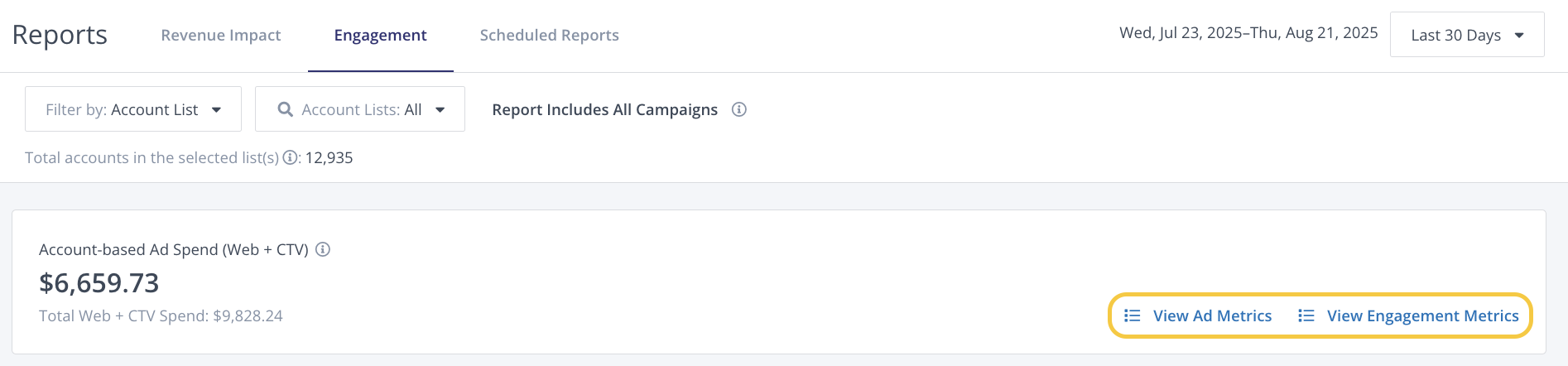The height and width of the screenshot is (366, 1568).
Task: Open the View Ad Metrics link
Action: coord(1212,315)
